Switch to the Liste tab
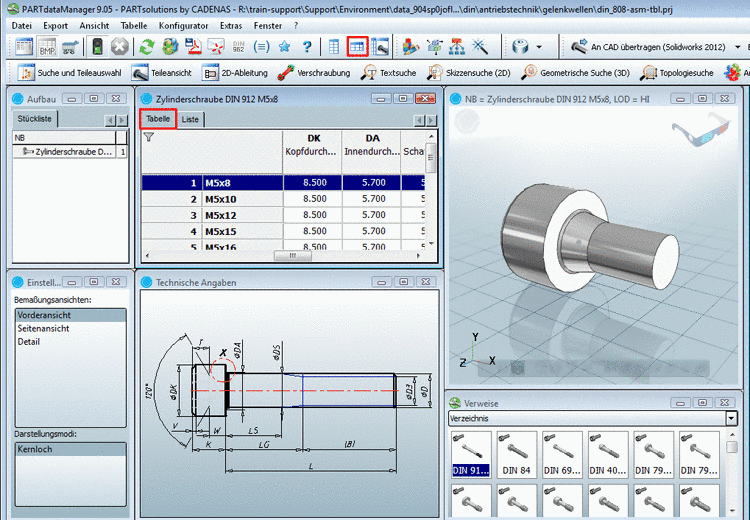This screenshot has width=750, height=520. [x=190, y=119]
